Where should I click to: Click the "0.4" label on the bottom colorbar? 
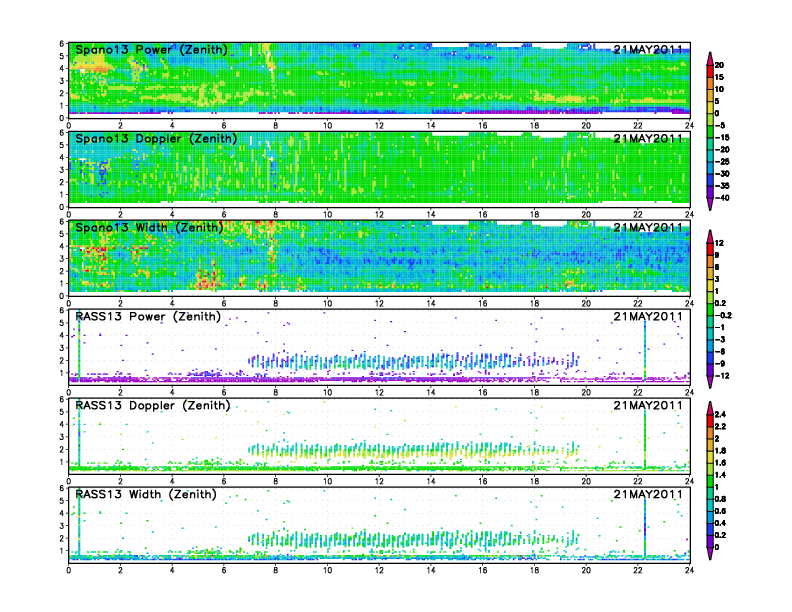pyautogui.click(x=720, y=523)
